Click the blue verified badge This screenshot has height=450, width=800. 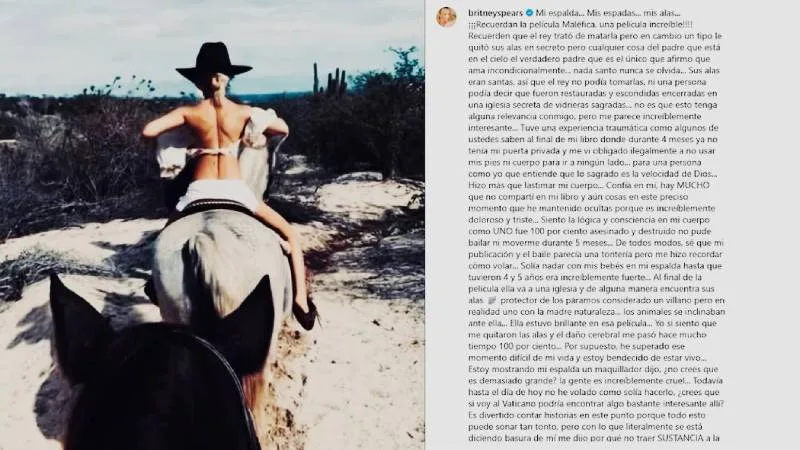(529, 13)
